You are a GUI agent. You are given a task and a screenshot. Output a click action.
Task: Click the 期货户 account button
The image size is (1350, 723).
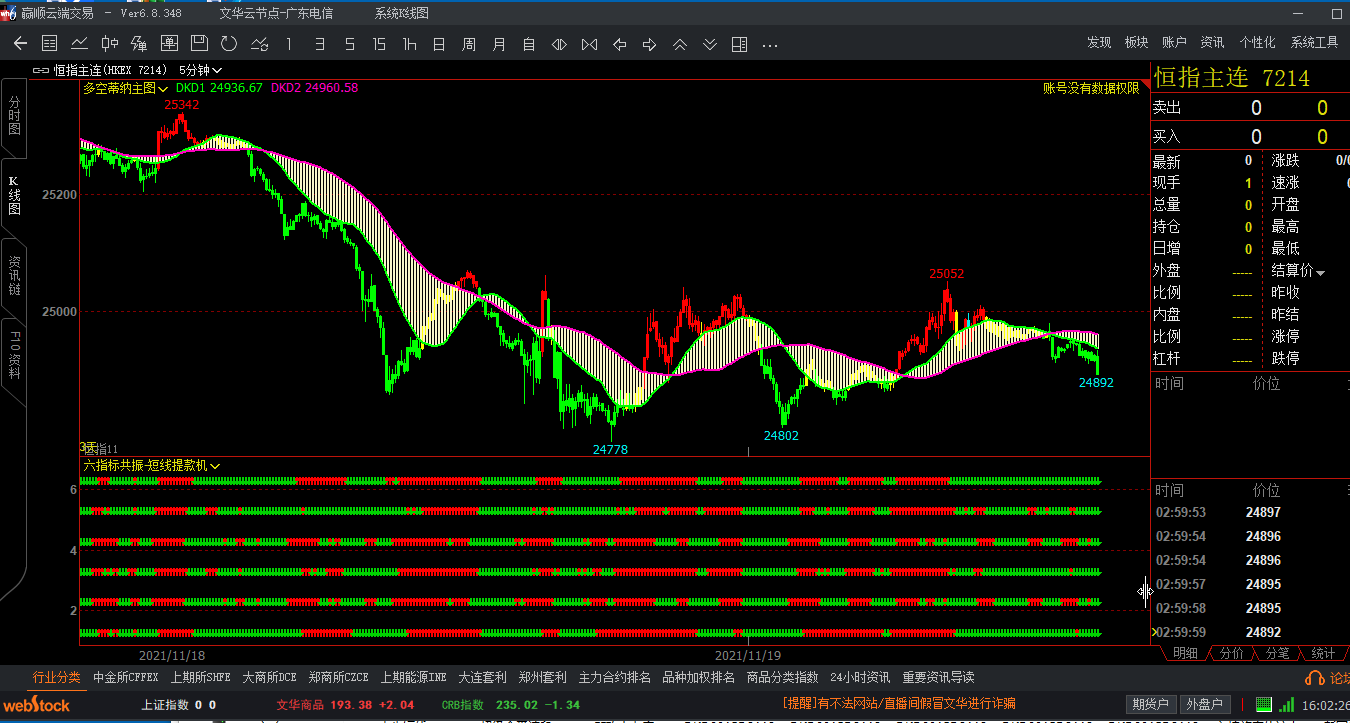(x=1151, y=704)
